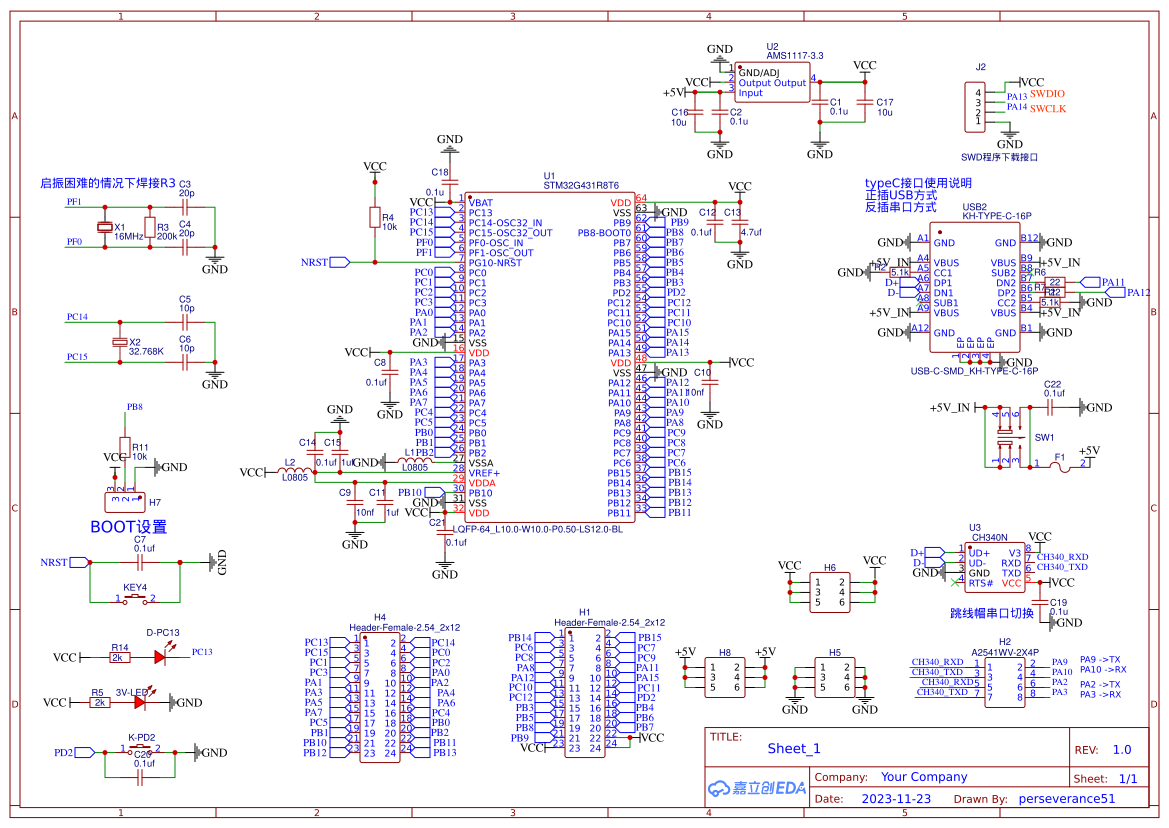
Task: Click the KH-TYPE-C-16P label above USB2
Action: point(997,216)
